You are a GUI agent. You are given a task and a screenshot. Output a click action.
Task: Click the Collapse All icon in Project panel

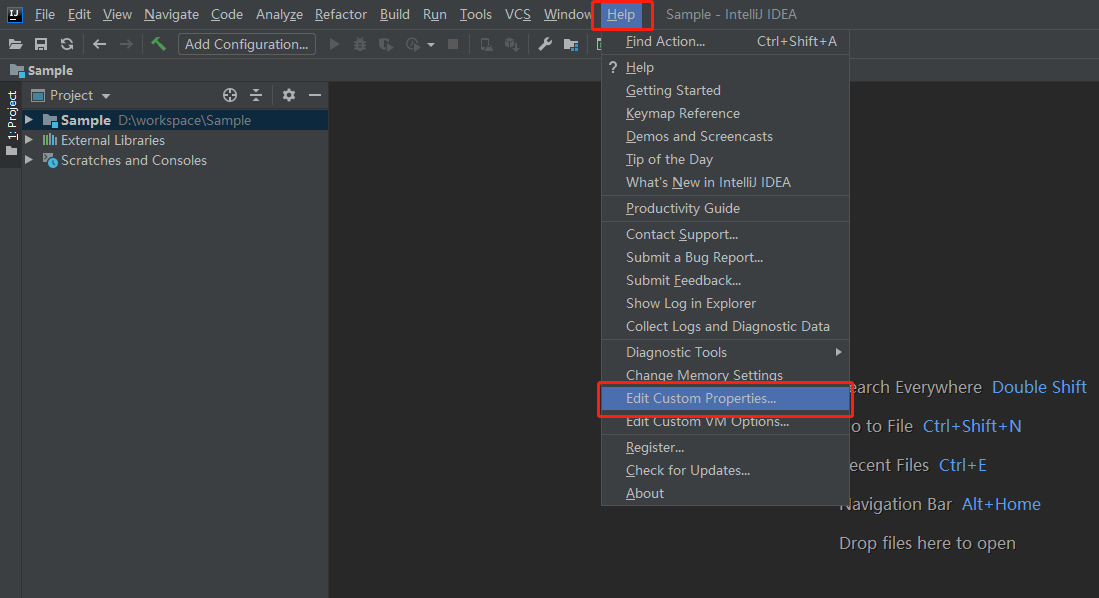click(x=256, y=95)
